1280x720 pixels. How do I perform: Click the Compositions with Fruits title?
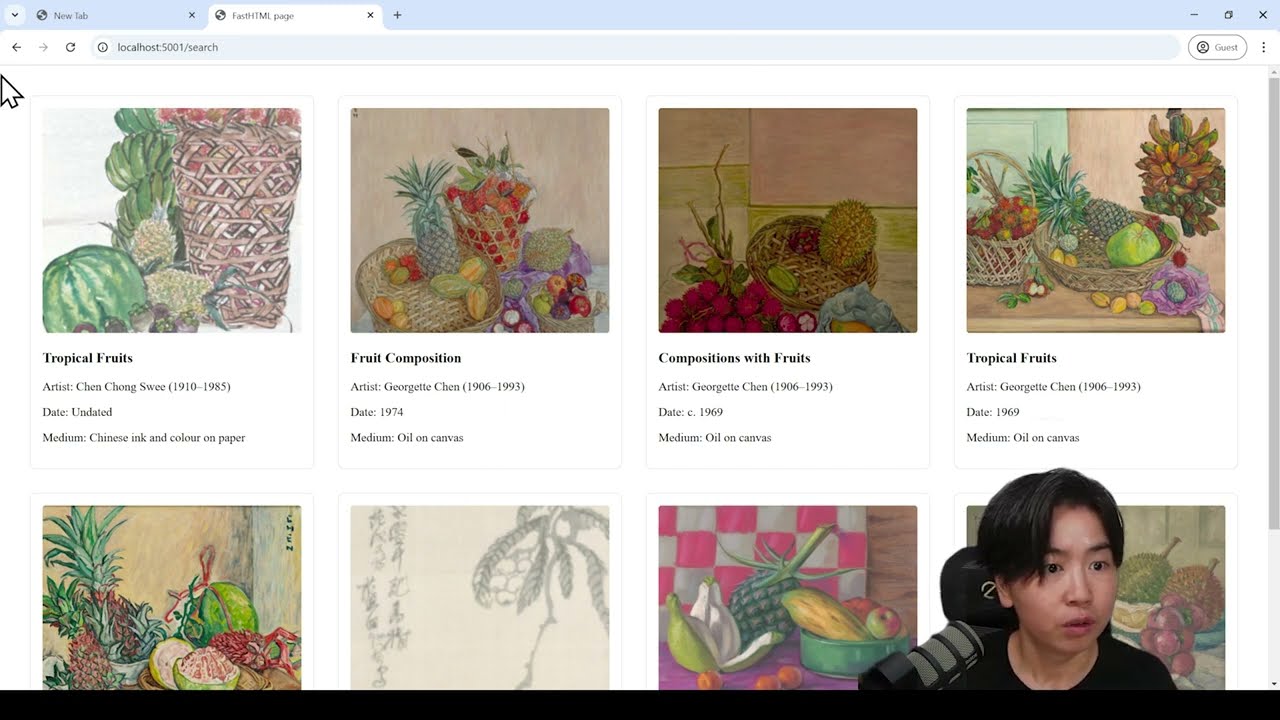point(734,358)
